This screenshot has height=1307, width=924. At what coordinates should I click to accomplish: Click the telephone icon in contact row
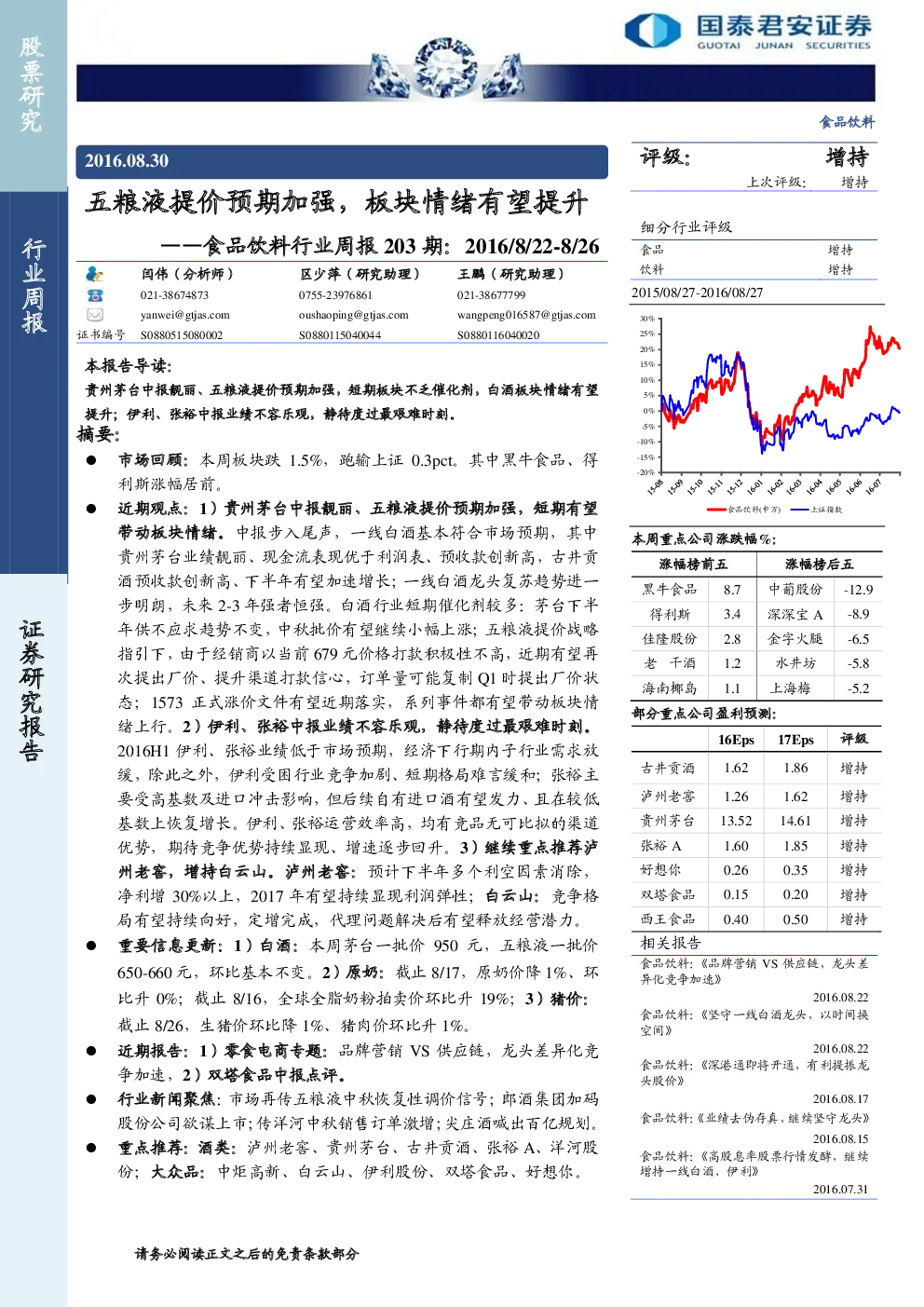pos(94,294)
